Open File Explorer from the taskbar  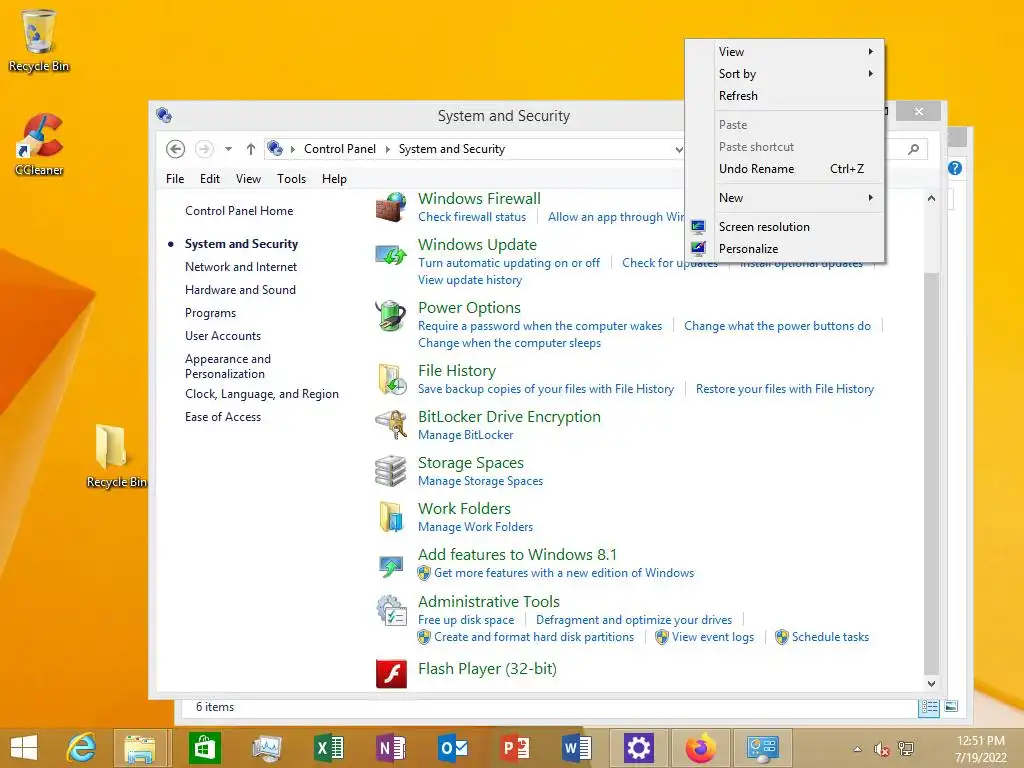(x=140, y=748)
